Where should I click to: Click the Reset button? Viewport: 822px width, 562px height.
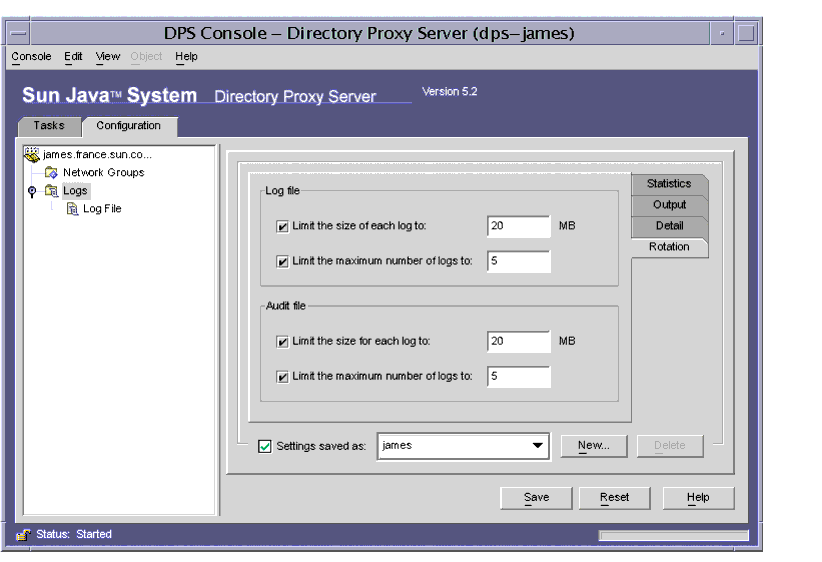point(614,498)
